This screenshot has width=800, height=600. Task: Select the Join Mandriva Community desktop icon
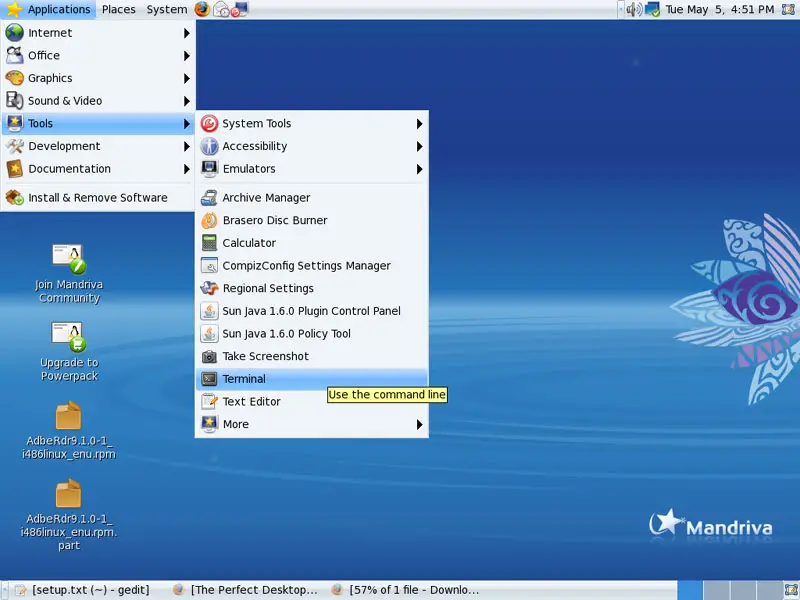tap(69, 274)
